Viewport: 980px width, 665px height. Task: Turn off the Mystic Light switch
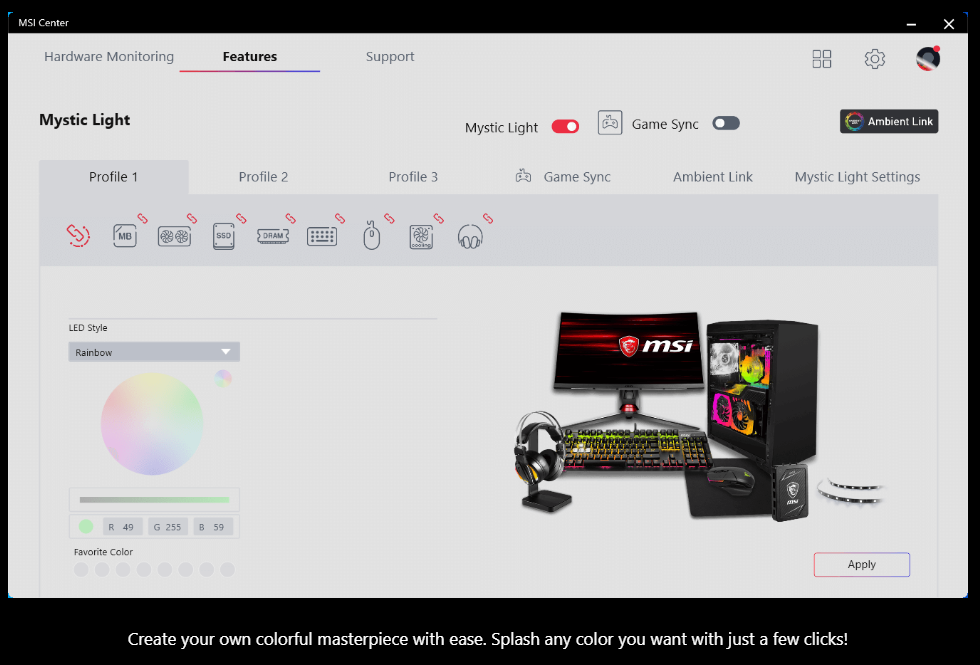(566, 126)
